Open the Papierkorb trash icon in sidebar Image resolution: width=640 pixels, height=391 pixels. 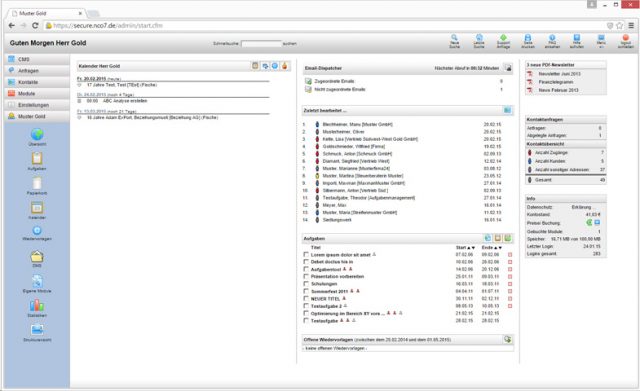point(37,183)
